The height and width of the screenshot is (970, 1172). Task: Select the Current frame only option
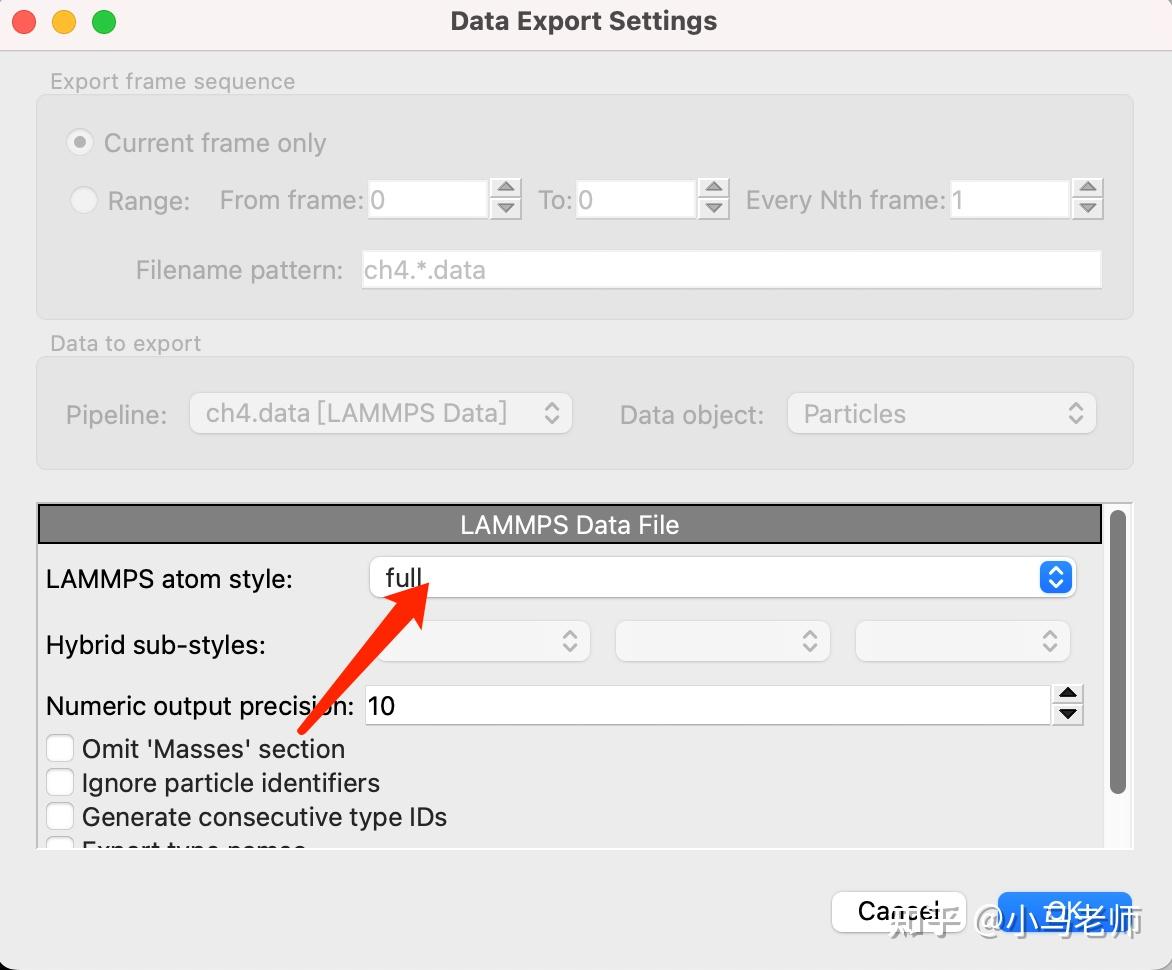tap(80, 143)
